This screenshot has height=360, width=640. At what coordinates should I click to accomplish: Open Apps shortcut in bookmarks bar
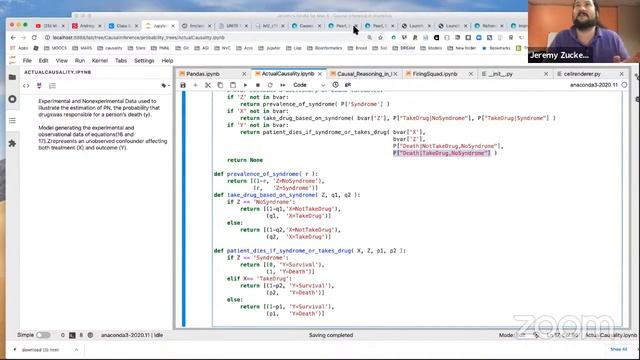coord(20,48)
